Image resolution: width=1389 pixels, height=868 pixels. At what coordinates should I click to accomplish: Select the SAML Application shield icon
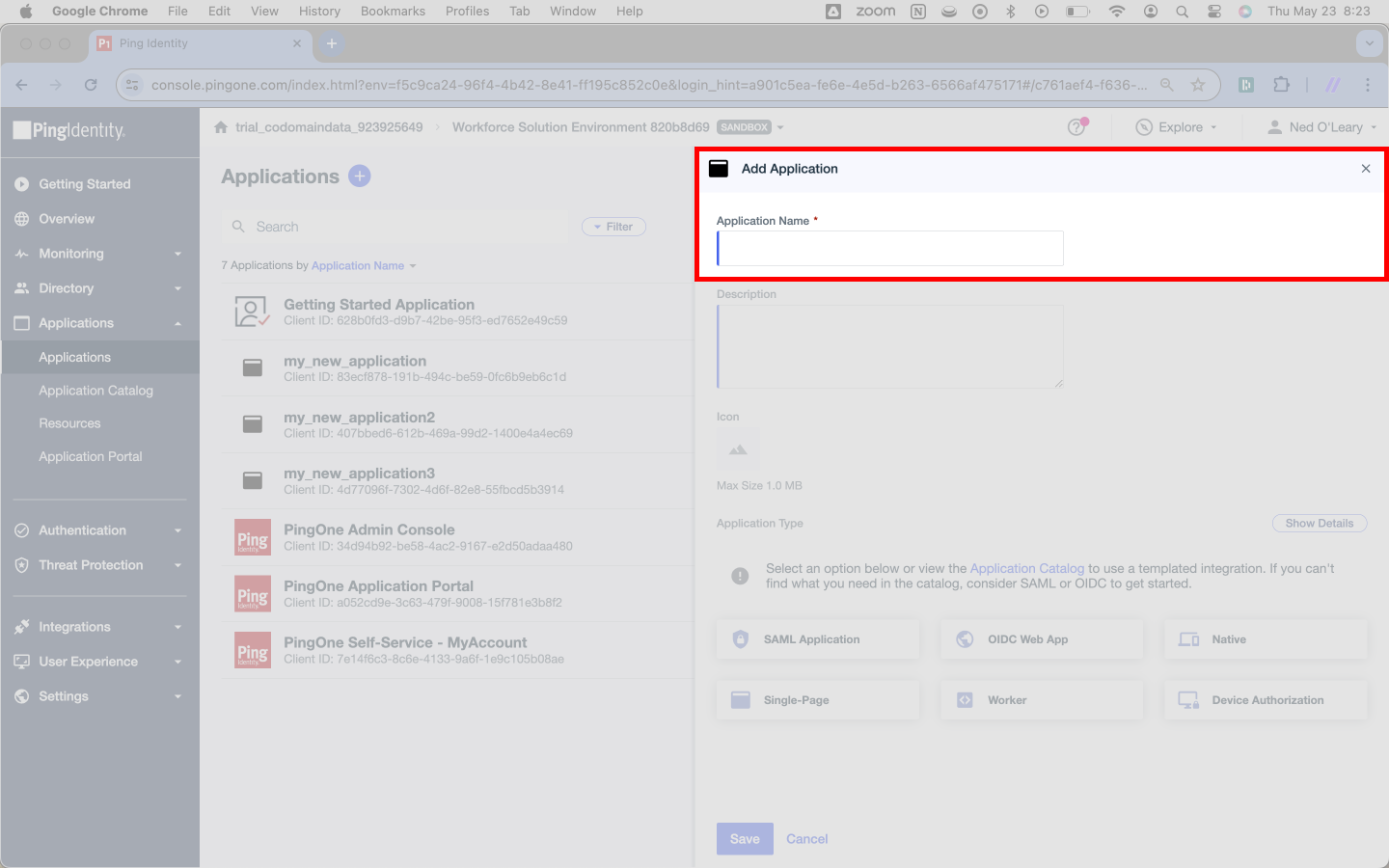(741, 639)
